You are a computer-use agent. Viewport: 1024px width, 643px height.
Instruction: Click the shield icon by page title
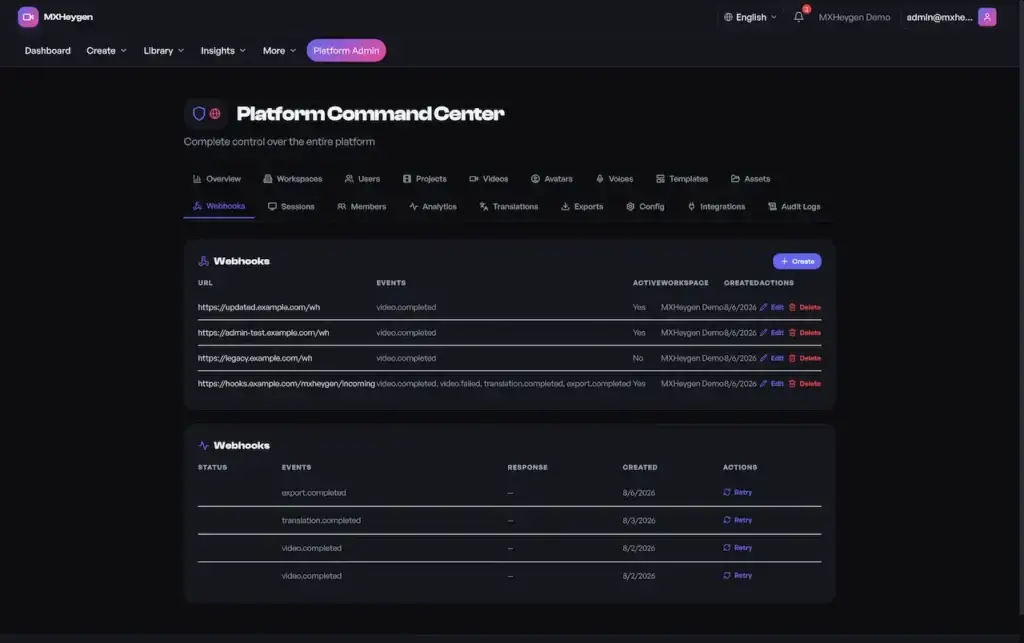(x=199, y=114)
